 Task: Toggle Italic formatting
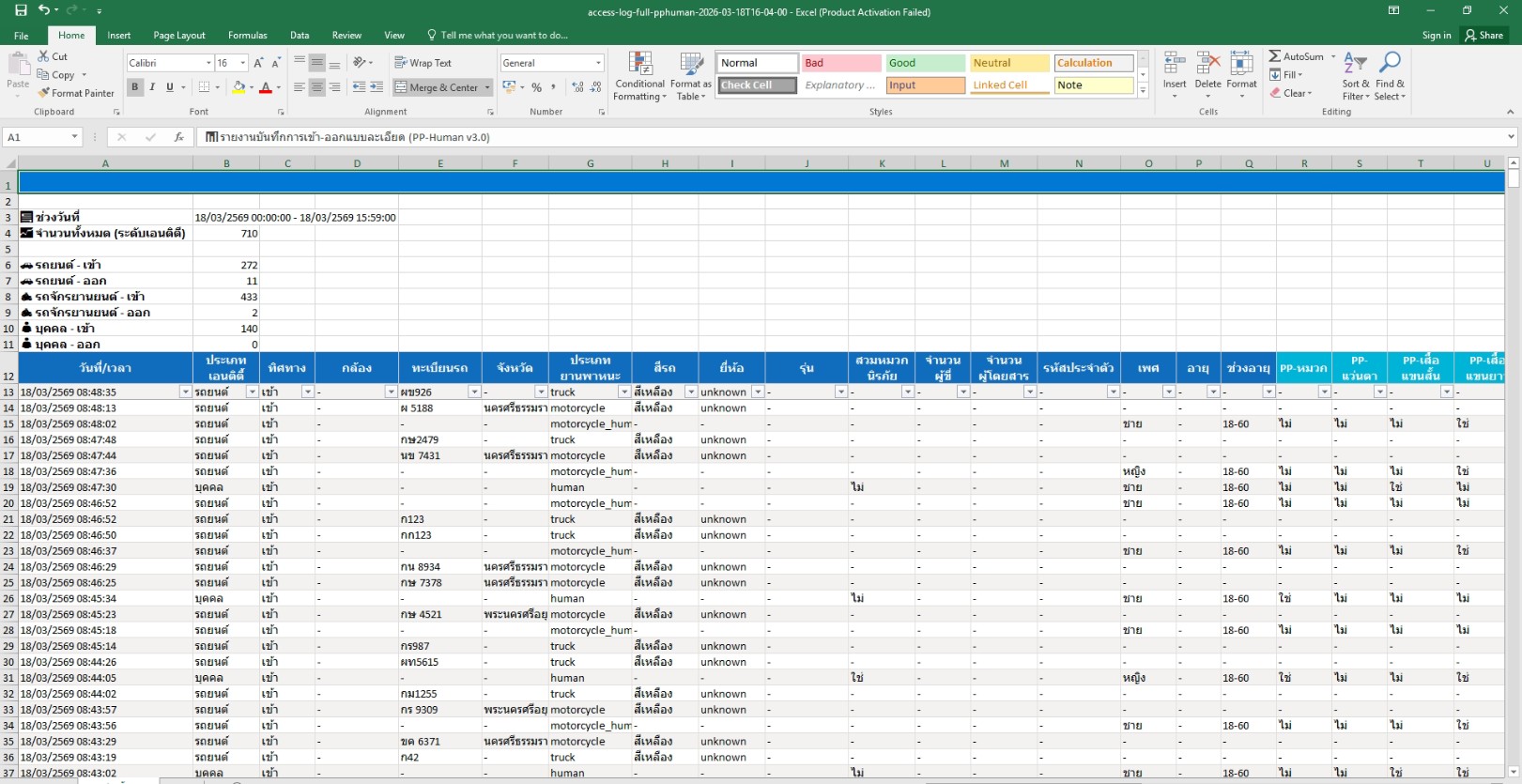click(x=152, y=87)
